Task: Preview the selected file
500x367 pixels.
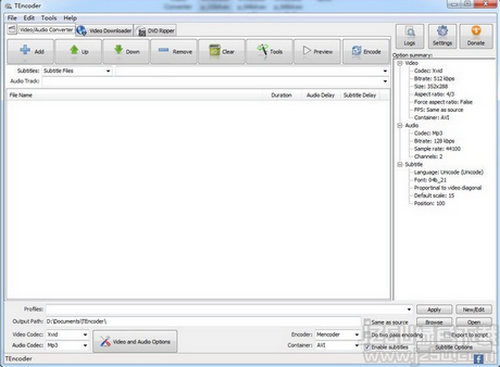Action: point(317,51)
